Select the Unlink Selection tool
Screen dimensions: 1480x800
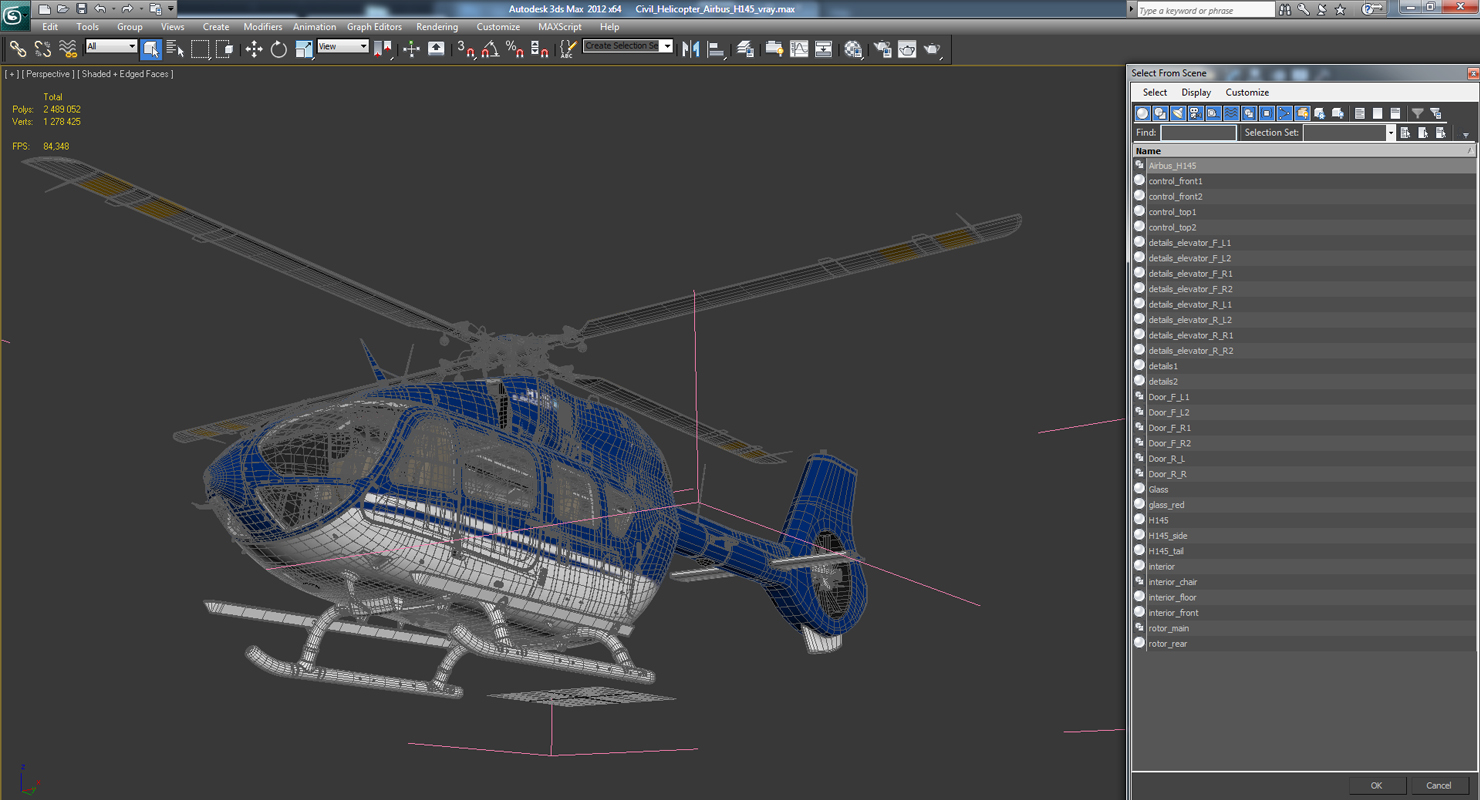tap(42, 49)
